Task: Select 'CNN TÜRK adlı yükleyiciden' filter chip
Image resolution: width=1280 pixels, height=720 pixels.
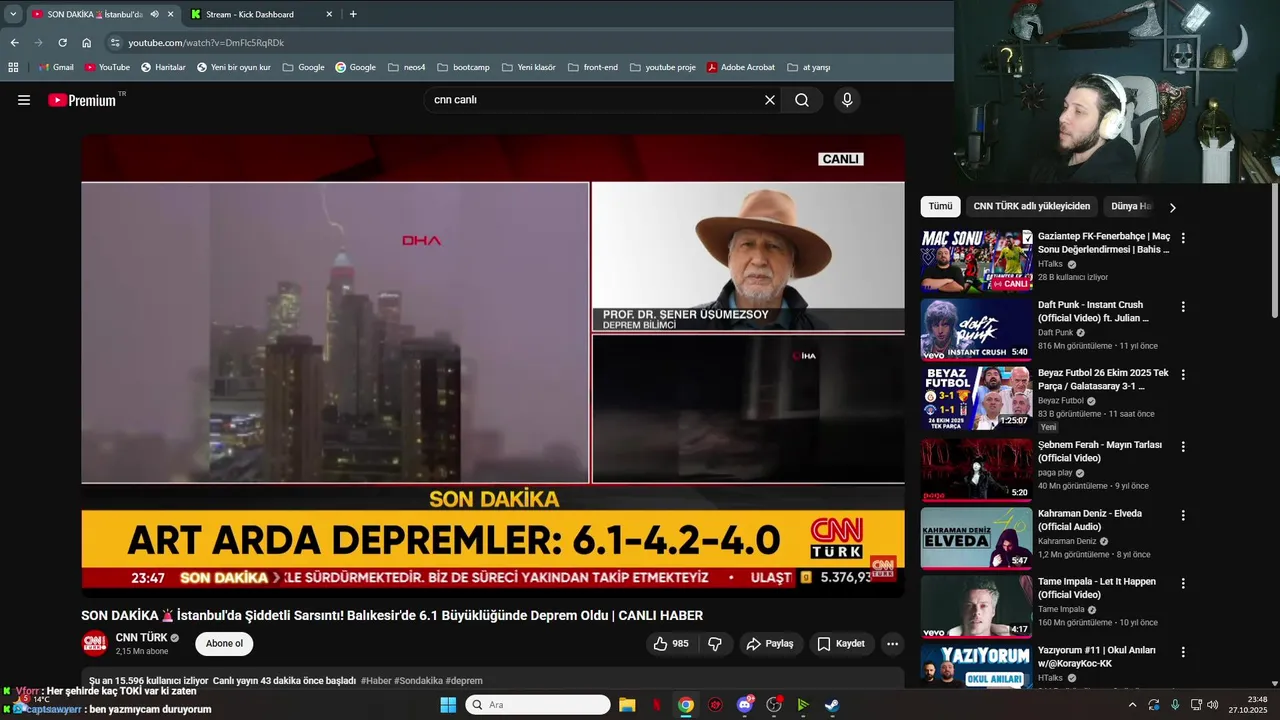Action: (x=1031, y=206)
